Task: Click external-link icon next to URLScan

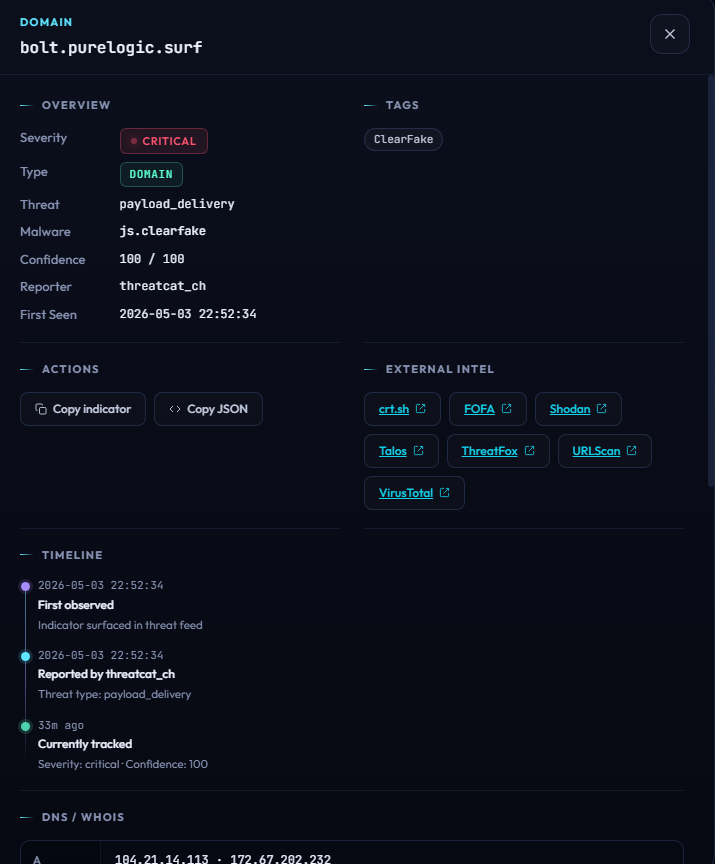Action: [x=632, y=450]
